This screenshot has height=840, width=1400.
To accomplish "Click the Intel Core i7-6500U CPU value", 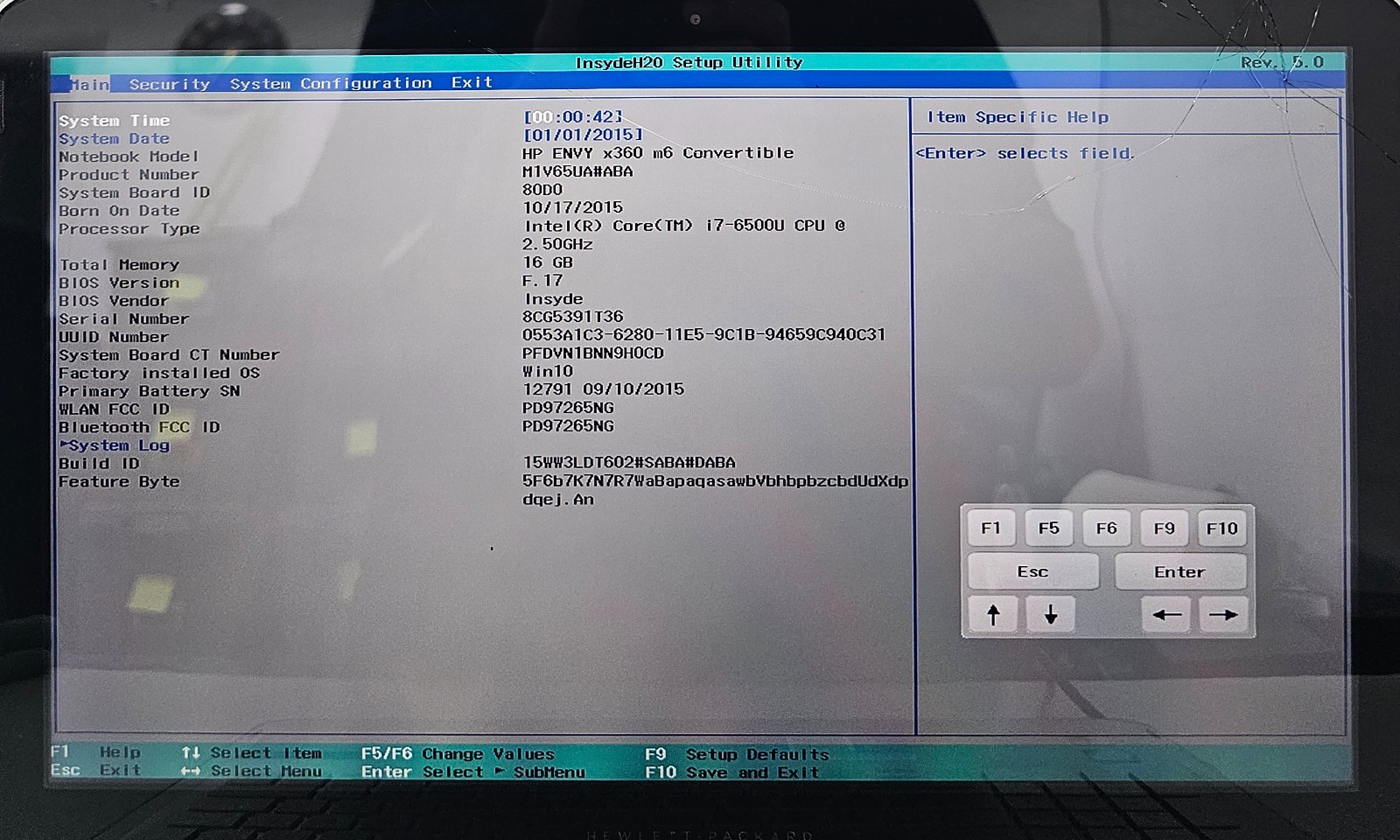I will (684, 234).
